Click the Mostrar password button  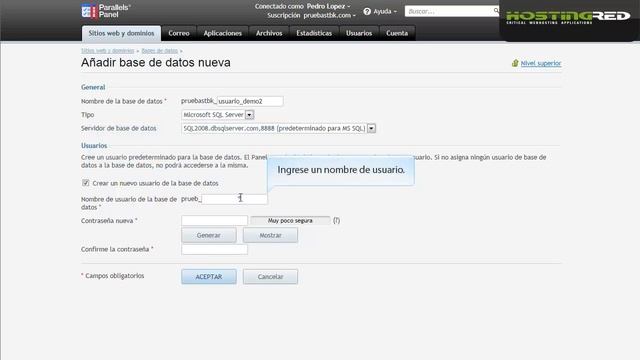[270, 236]
